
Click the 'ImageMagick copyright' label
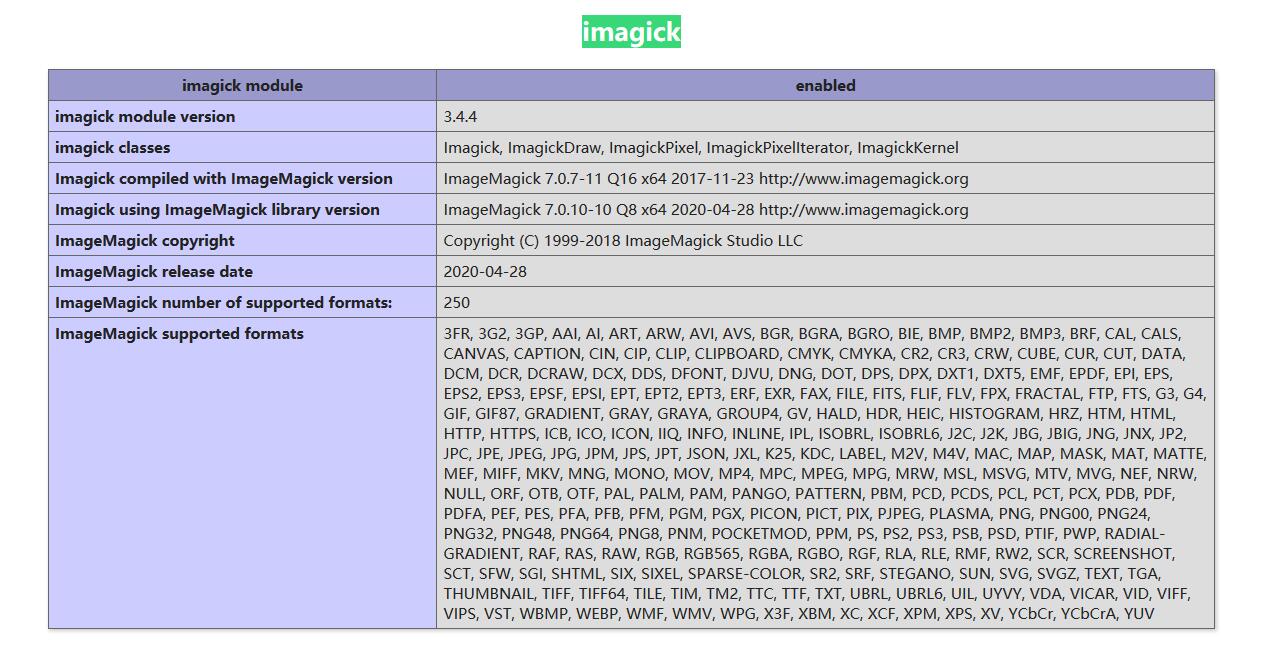tap(145, 241)
